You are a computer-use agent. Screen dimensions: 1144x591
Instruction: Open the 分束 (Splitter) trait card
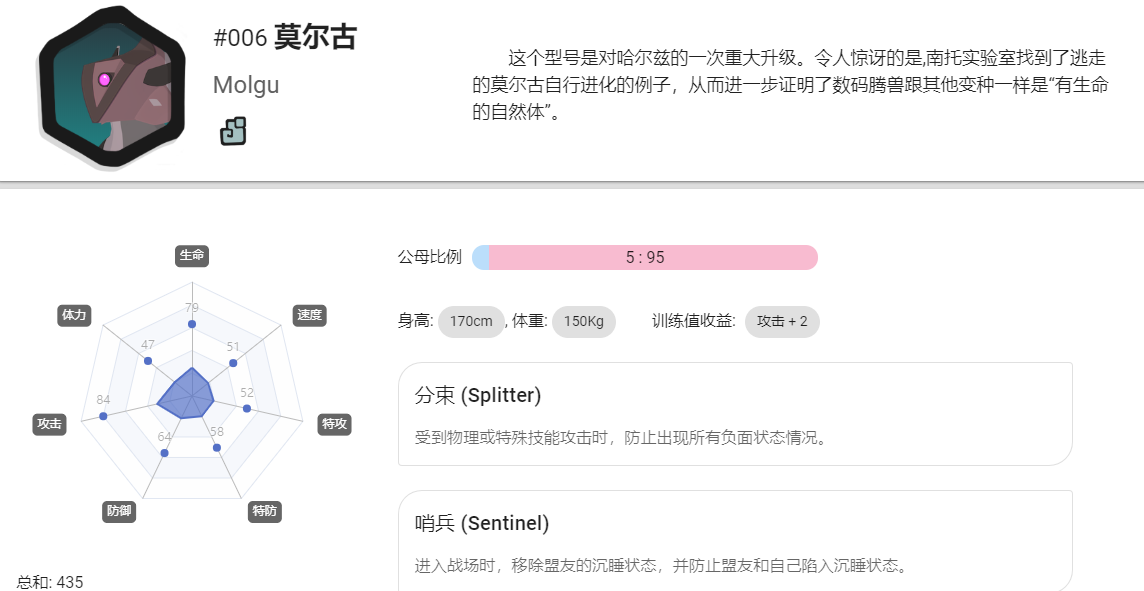(735, 414)
